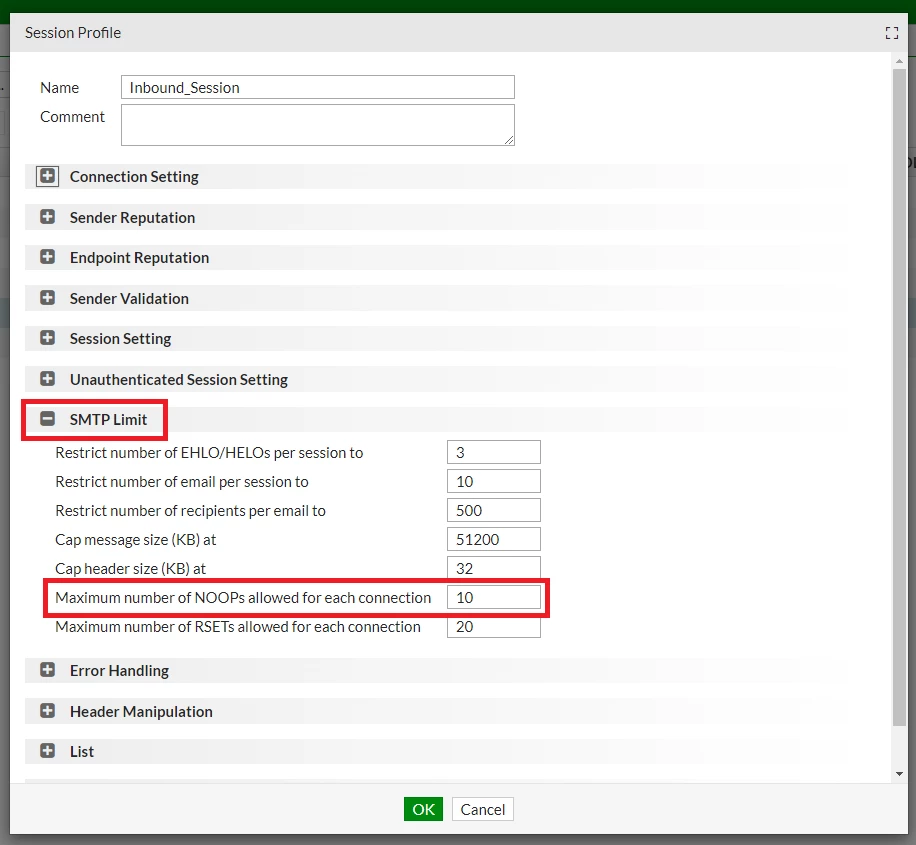This screenshot has height=845, width=916.
Task: Expand the Connection Setting section
Action: pos(47,176)
